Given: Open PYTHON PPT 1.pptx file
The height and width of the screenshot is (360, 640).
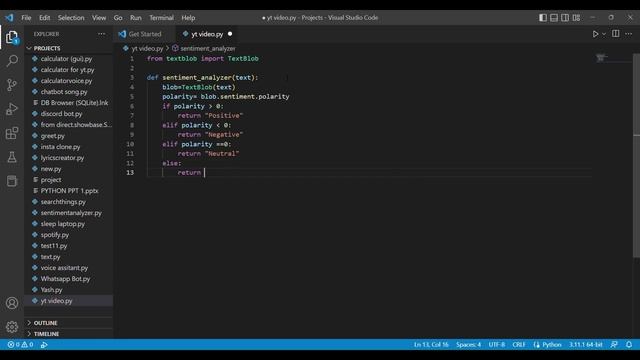Looking at the screenshot, I should [69, 191].
